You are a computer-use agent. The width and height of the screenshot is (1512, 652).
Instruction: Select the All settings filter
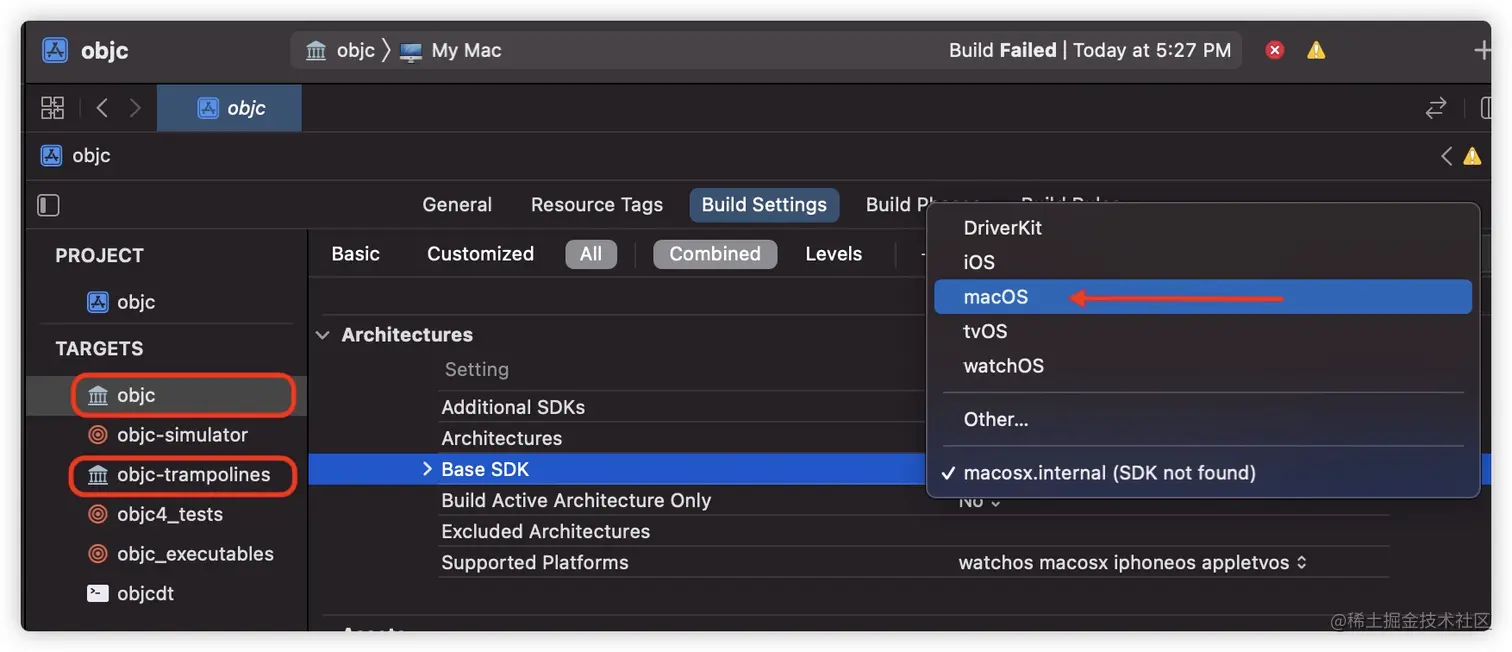[x=591, y=254]
